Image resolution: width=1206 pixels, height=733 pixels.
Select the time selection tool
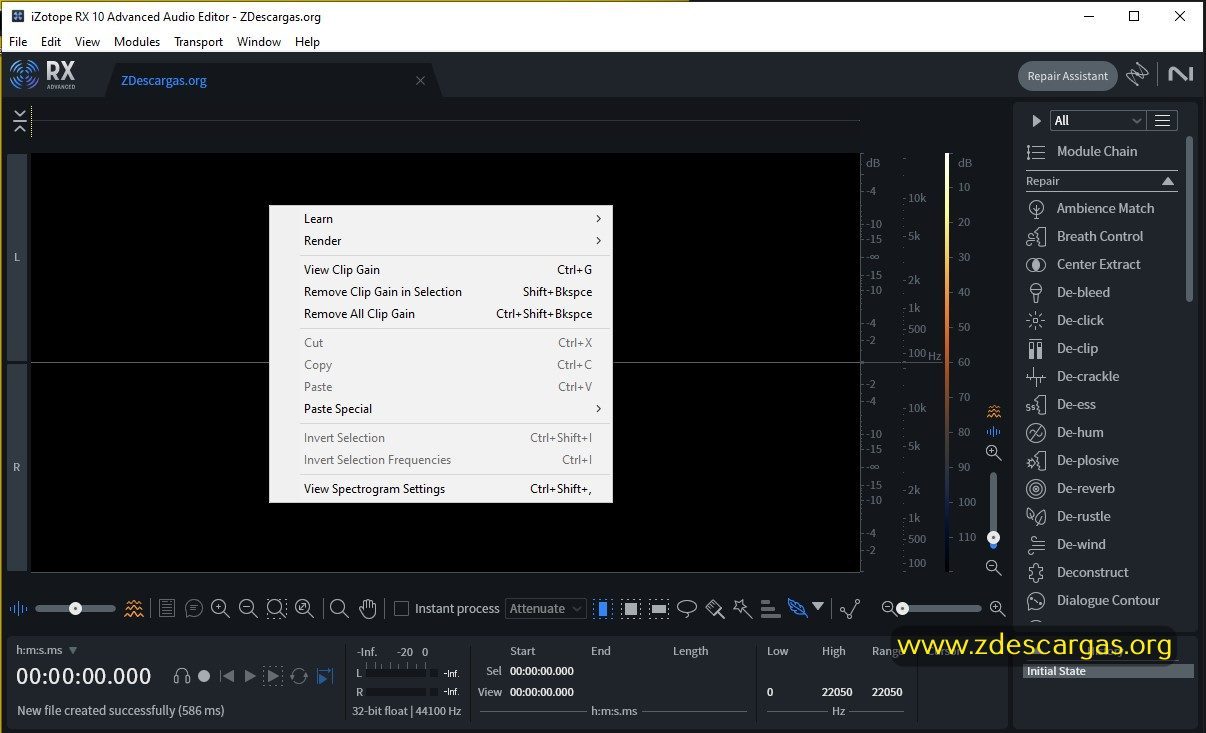pos(603,608)
